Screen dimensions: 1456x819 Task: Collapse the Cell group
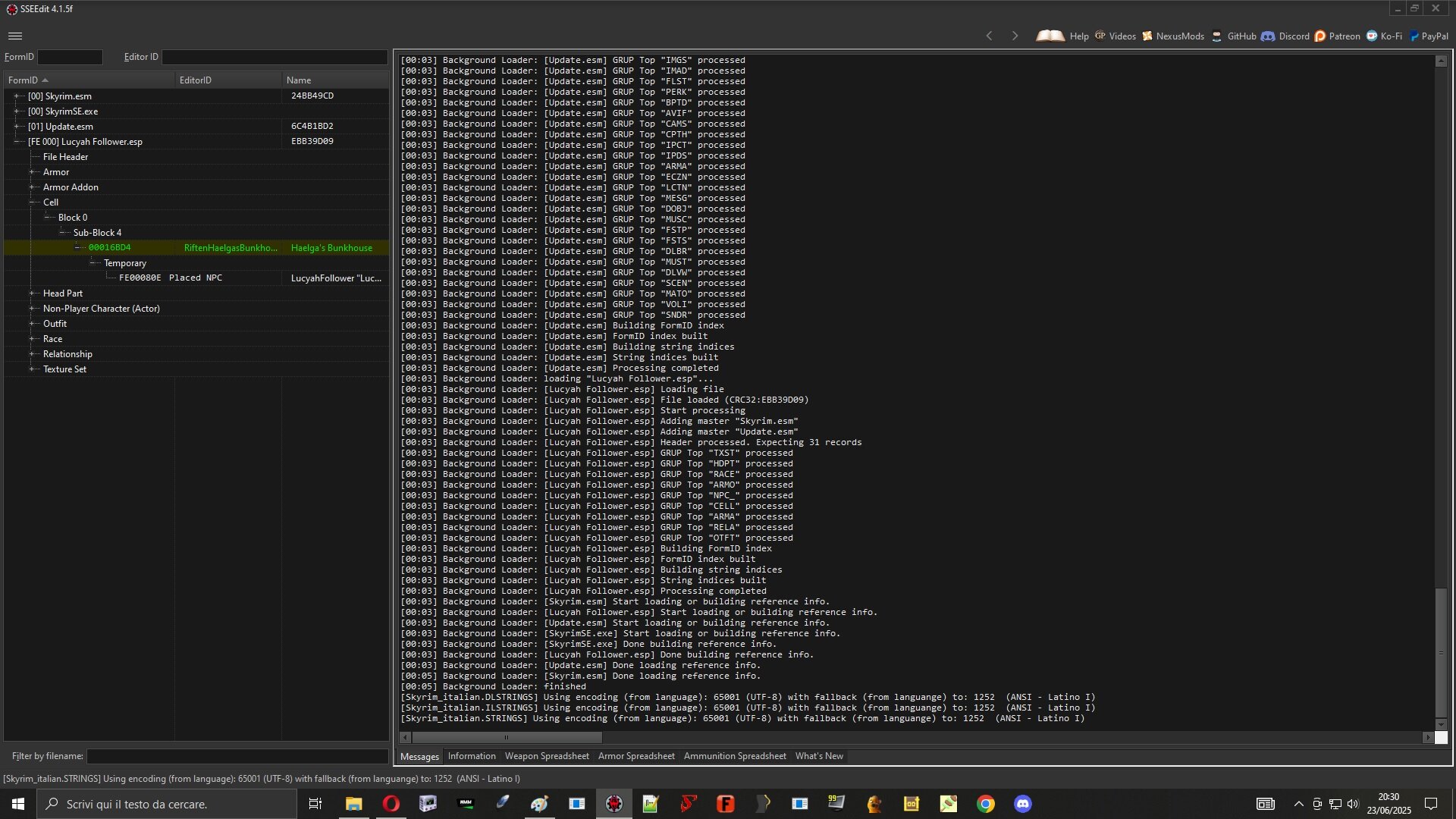pyautogui.click(x=31, y=202)
